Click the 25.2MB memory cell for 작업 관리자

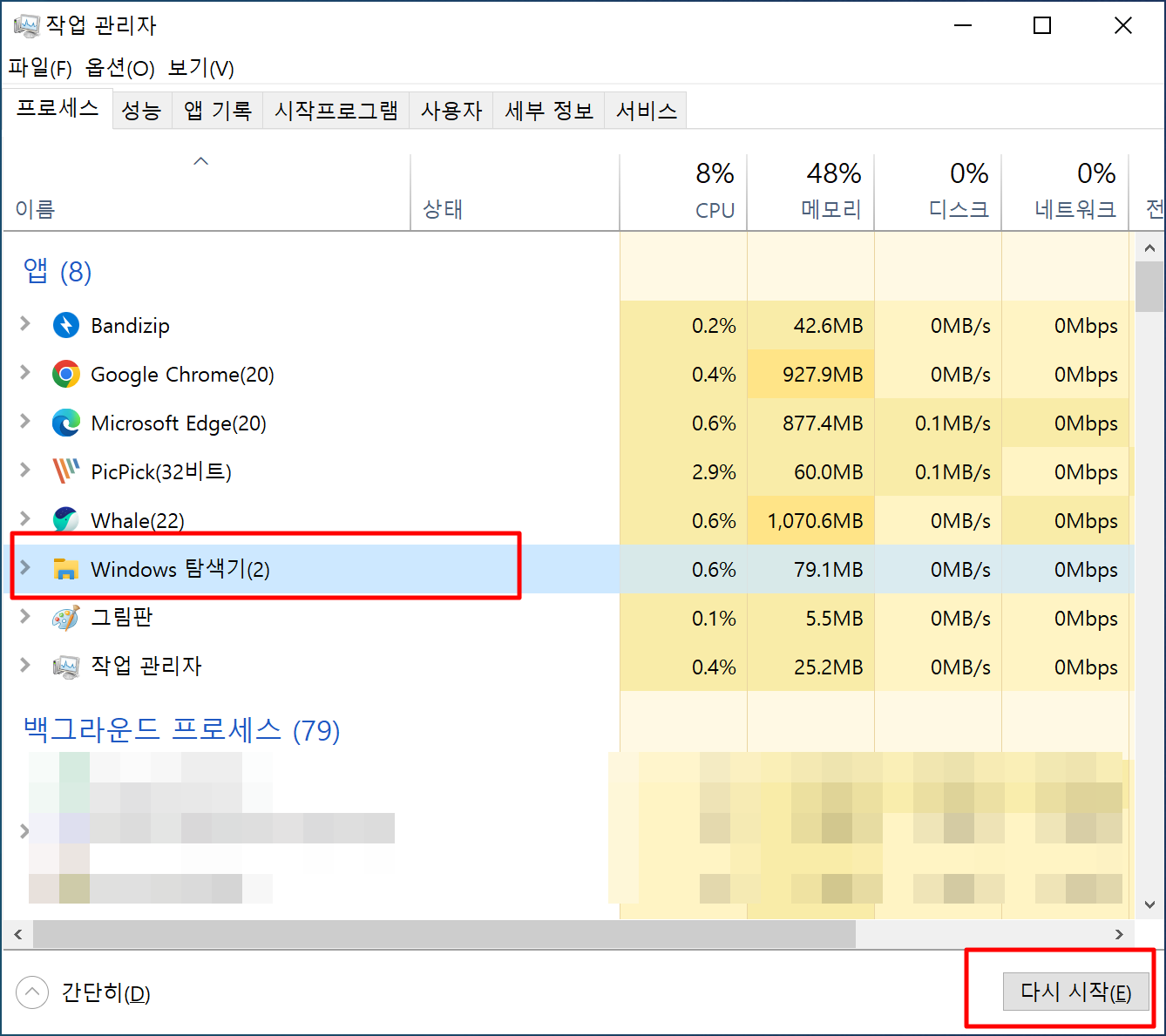810,667
